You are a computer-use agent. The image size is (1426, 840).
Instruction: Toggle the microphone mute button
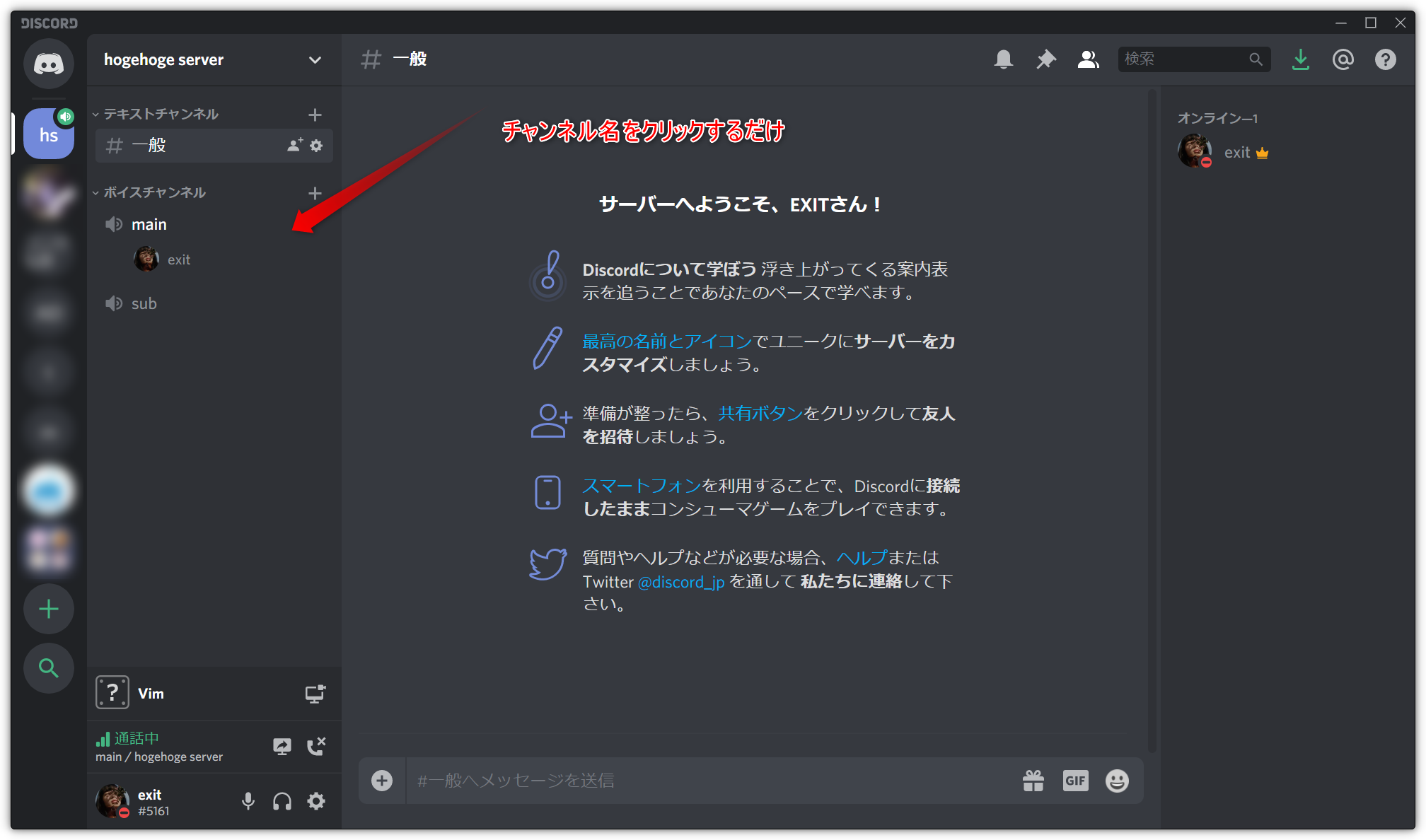pos(248,801)
